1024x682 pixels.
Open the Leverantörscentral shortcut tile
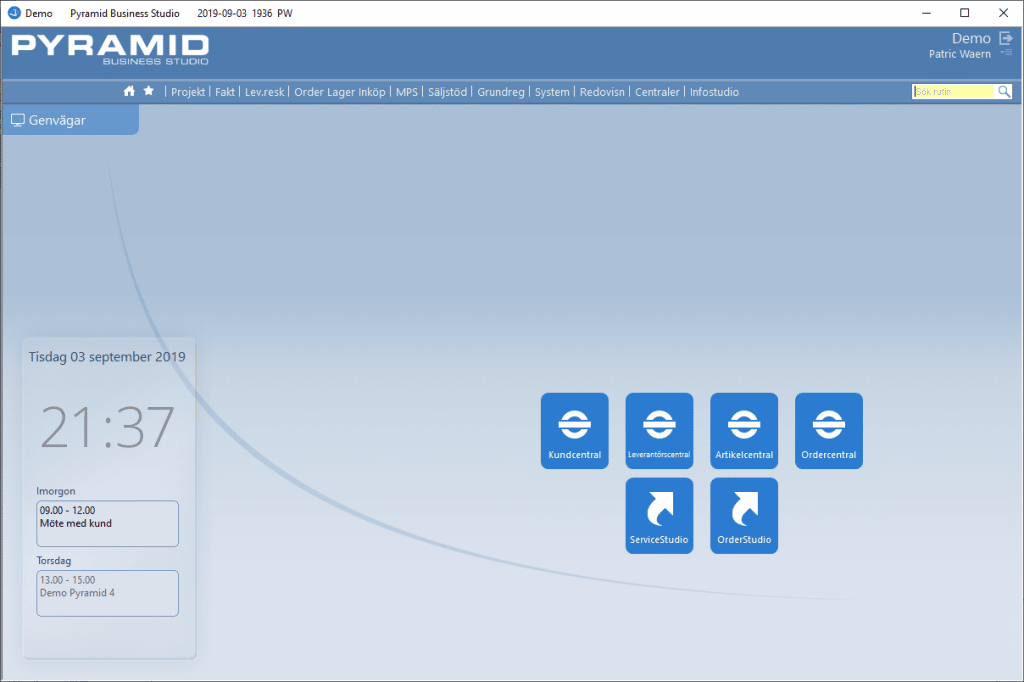659,430
